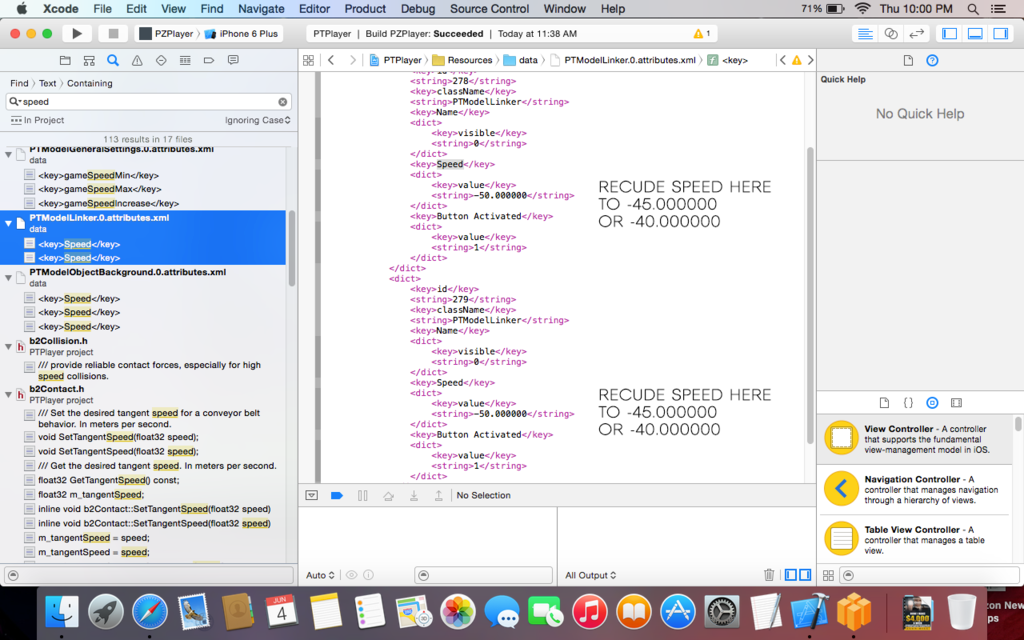Toggle the Debug area visibility
Screen dimensions: 1024x640
pos(975,33)
